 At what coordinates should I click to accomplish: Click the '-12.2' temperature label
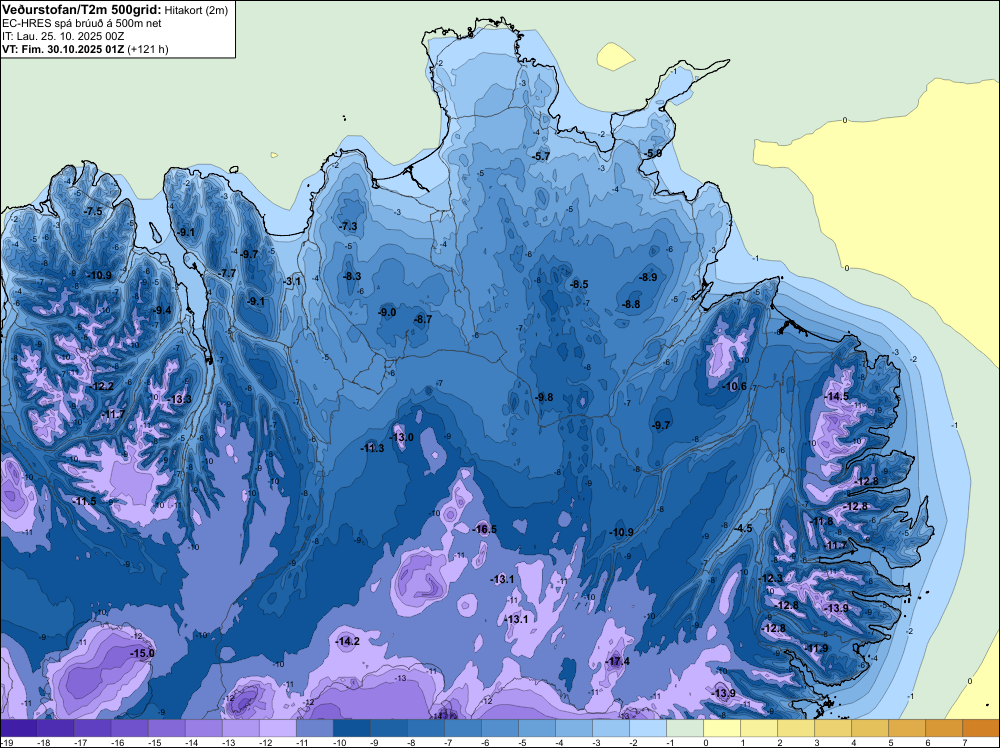tap(102, 386)
